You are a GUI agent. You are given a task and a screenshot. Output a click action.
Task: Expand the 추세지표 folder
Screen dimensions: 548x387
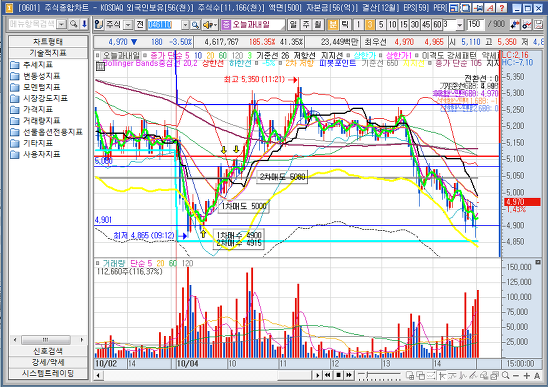click(x=31, y=65)
